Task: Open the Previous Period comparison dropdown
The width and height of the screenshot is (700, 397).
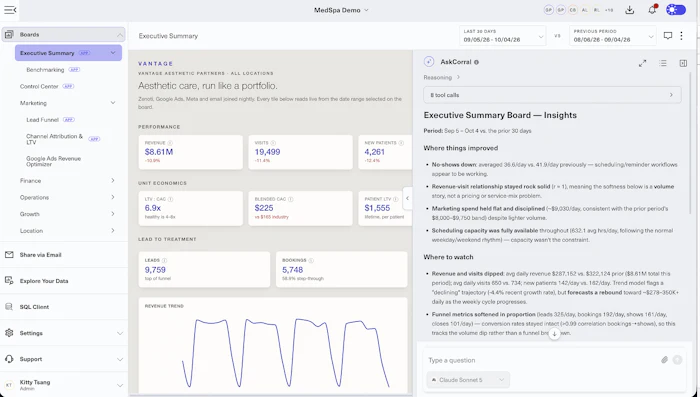Action: pyautogui.click(x=612, y=36)
